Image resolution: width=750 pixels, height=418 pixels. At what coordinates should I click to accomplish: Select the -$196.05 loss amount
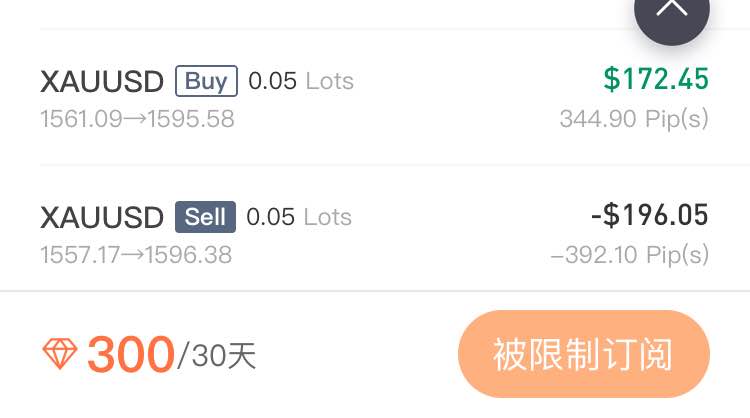click(649, 215)
